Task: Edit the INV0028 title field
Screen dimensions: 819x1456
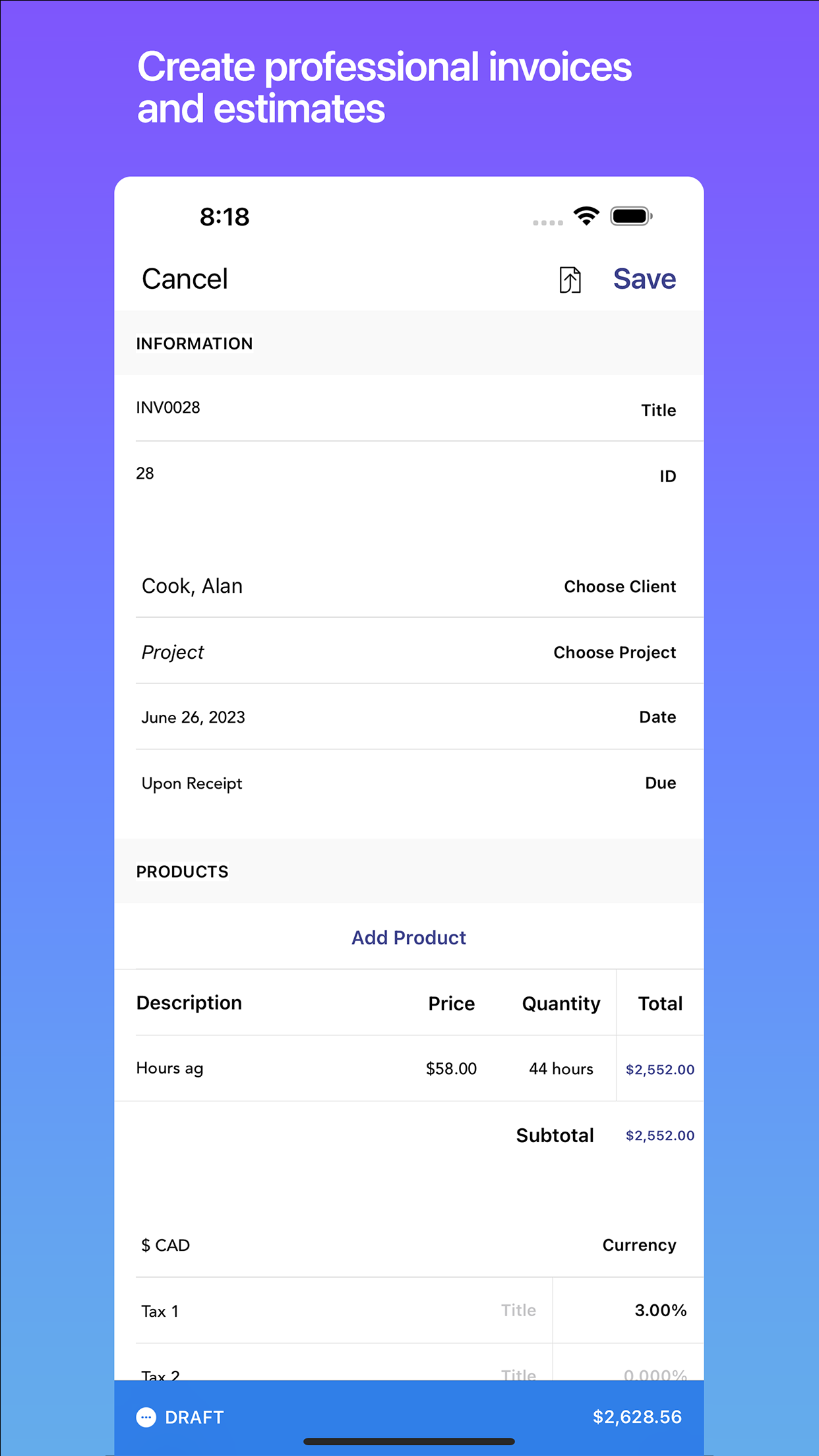Action: click(x=409, y=408)
